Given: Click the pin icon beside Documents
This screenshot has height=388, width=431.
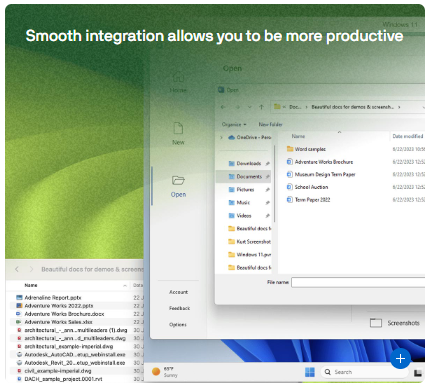Looking at the screenshot, I should coord(267,176).
